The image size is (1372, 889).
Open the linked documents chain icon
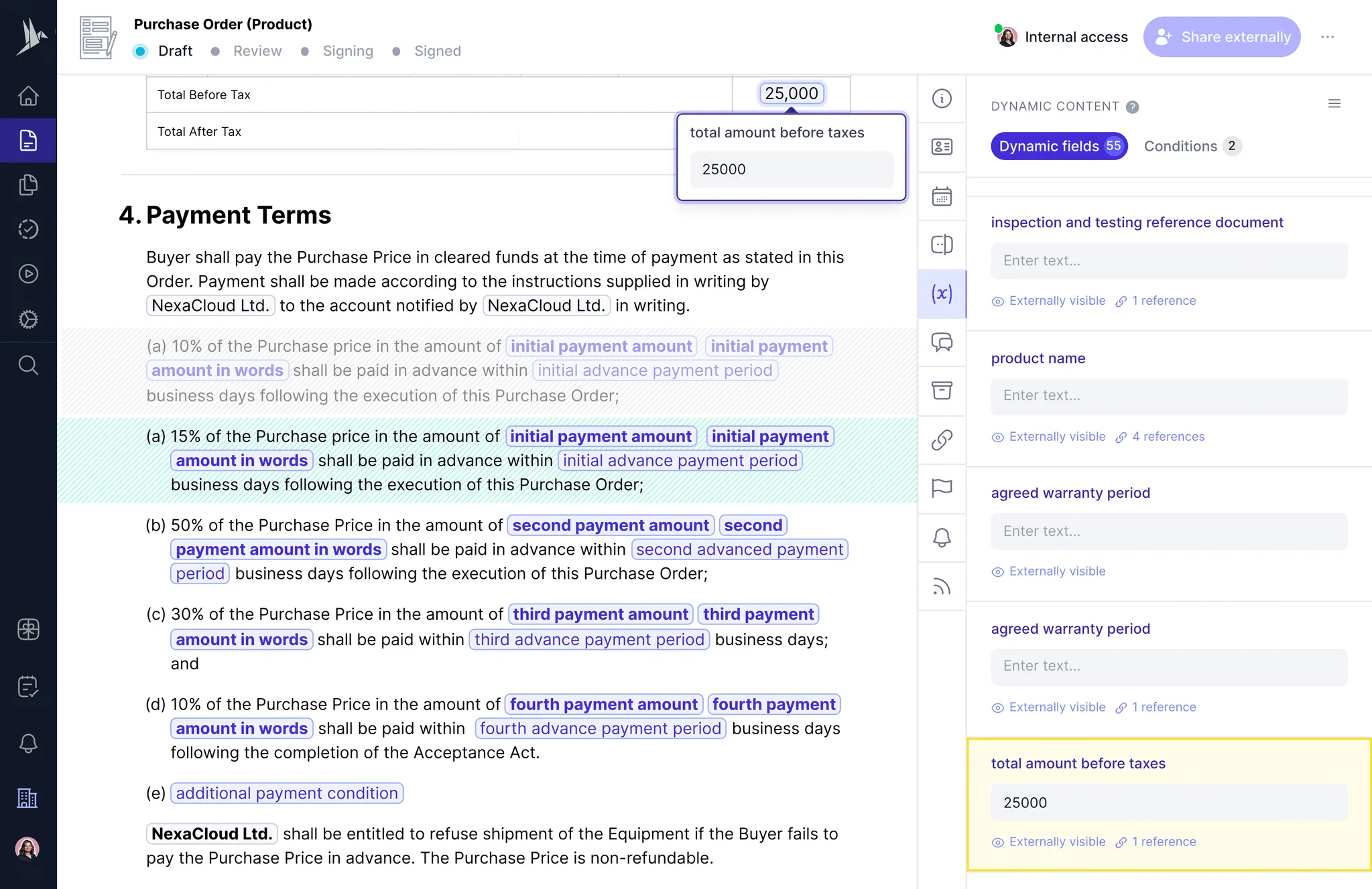point(942,440)
